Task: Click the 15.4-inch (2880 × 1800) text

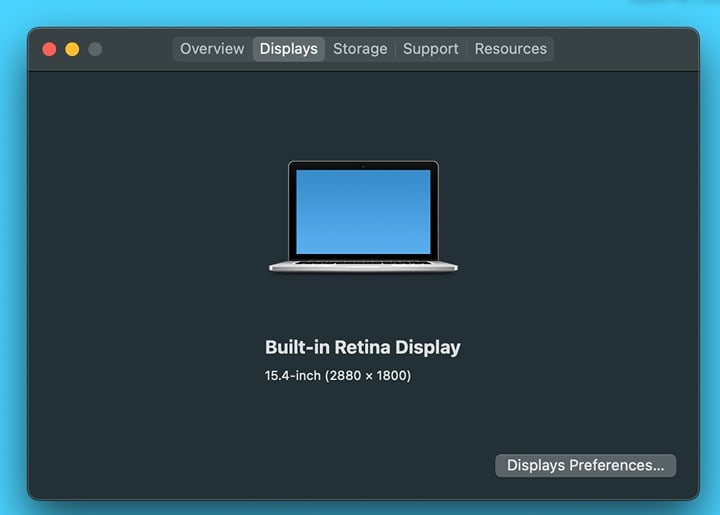Action: coord(338,375)
